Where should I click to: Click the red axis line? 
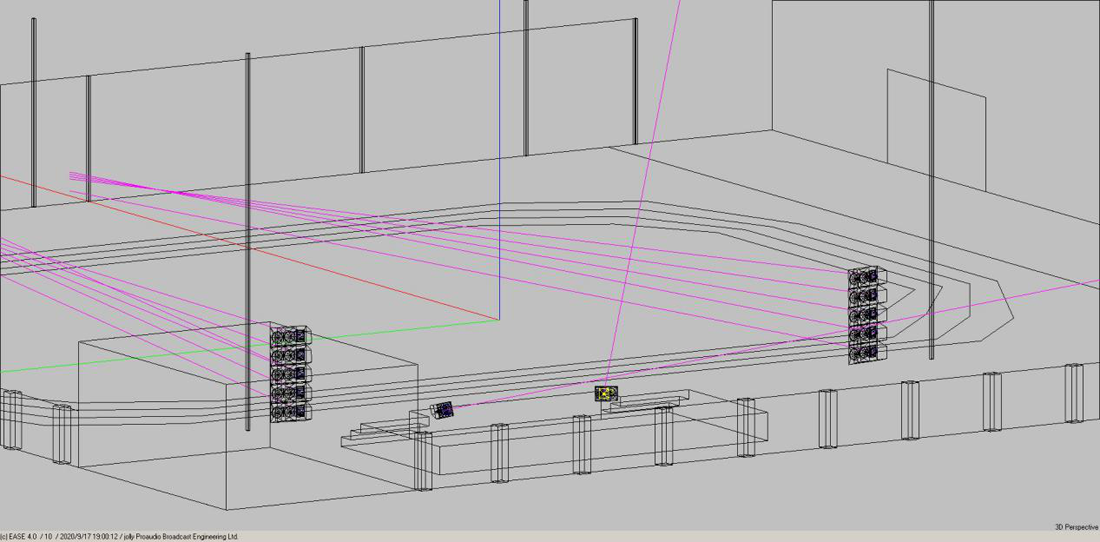pyautogui.click(x=250, y=245)
